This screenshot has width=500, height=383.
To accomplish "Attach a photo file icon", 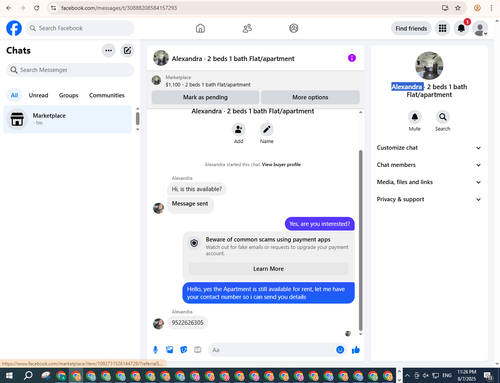I will click(x=170, y=350).
